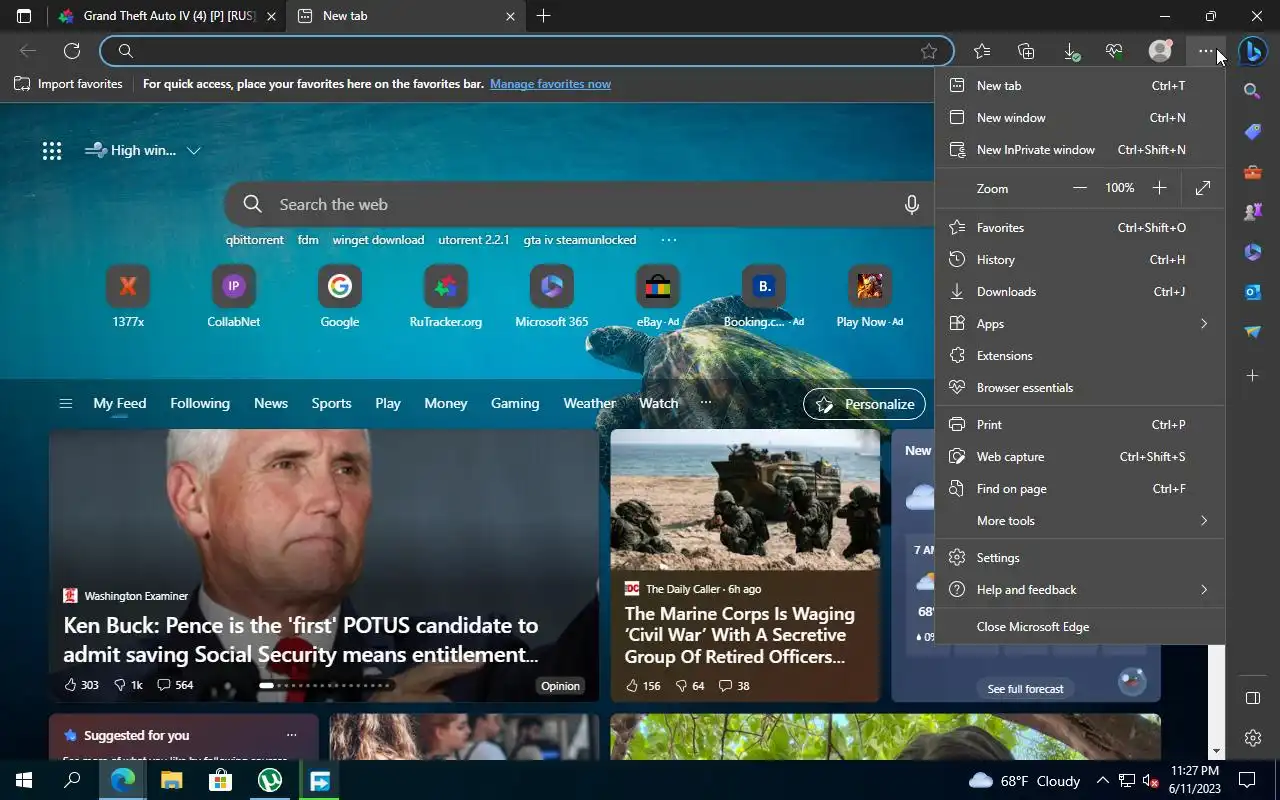Screen dimensions: 1280x800
Task: Open the Favorites toolbar star-list icon
Action: click(982, 51)
